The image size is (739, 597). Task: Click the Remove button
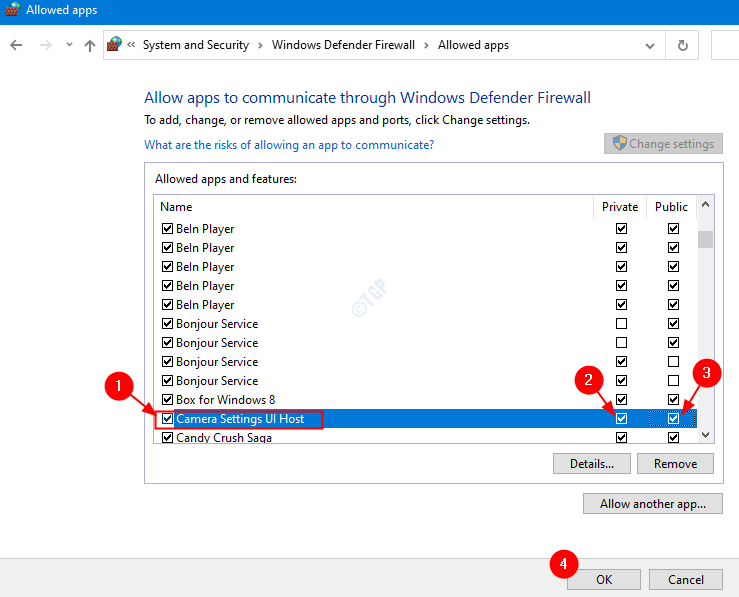[x=675, y=464]
